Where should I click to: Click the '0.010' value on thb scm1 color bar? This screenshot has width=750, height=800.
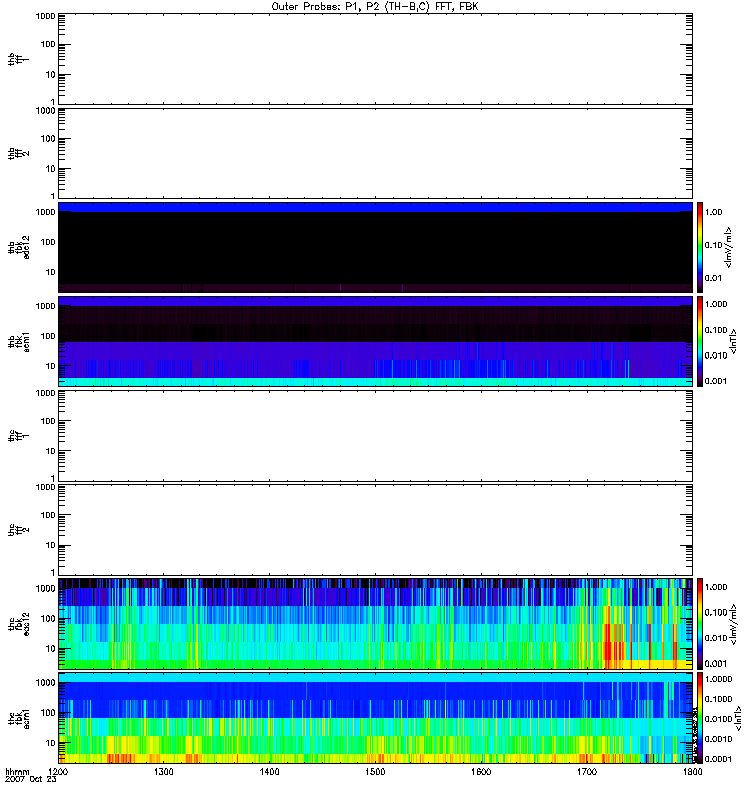pos(716,356)
